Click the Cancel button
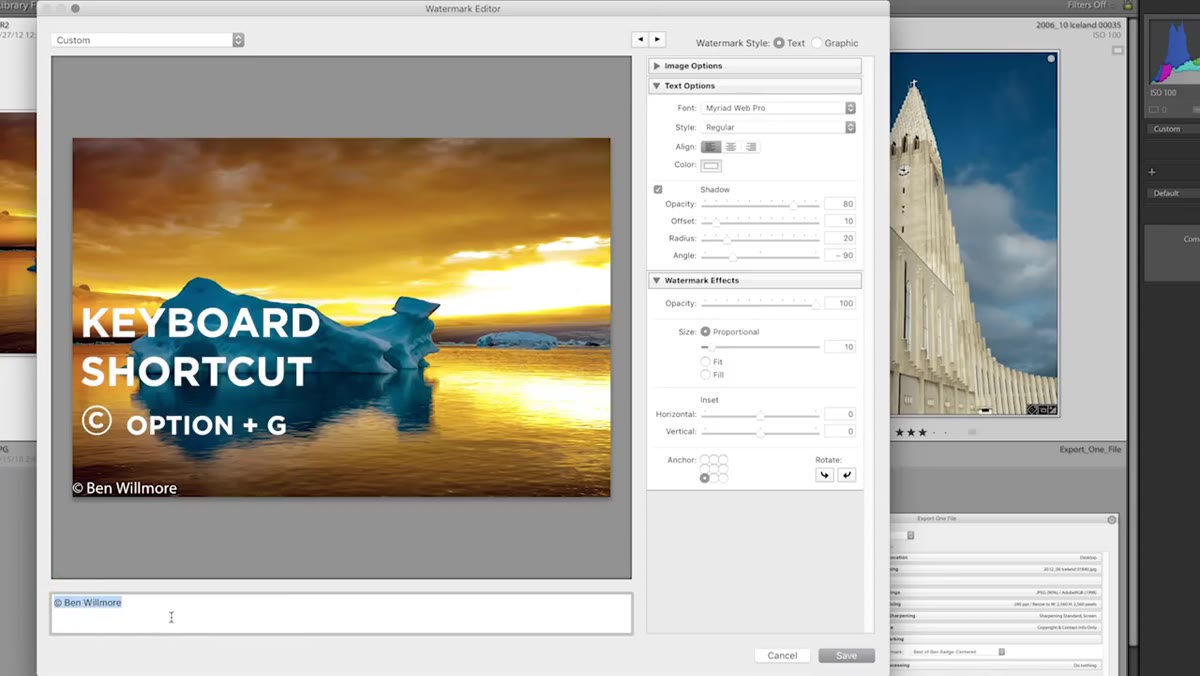This screenshot has height=676, width=1200. click(782, 656)
